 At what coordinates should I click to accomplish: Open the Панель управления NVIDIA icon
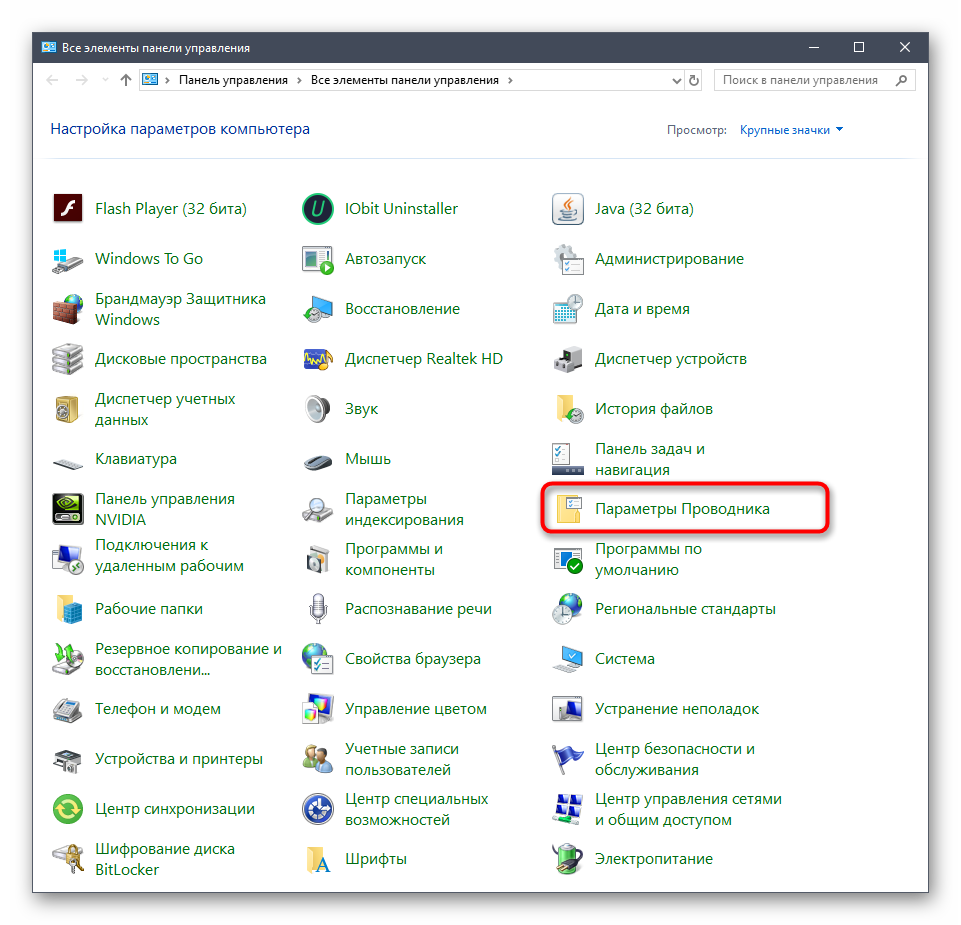tap(67, 509)
